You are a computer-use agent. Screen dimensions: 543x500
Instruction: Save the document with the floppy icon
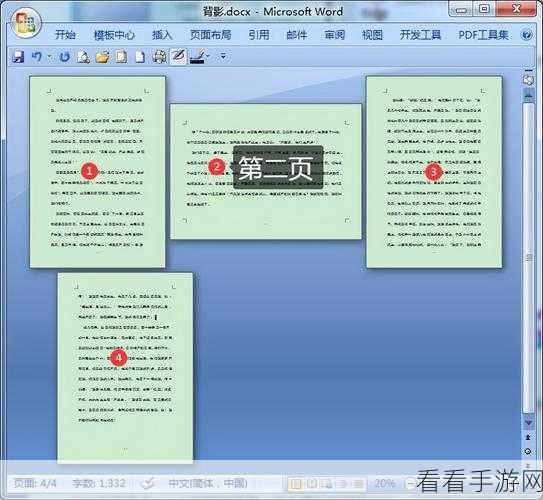pos(18,57)
